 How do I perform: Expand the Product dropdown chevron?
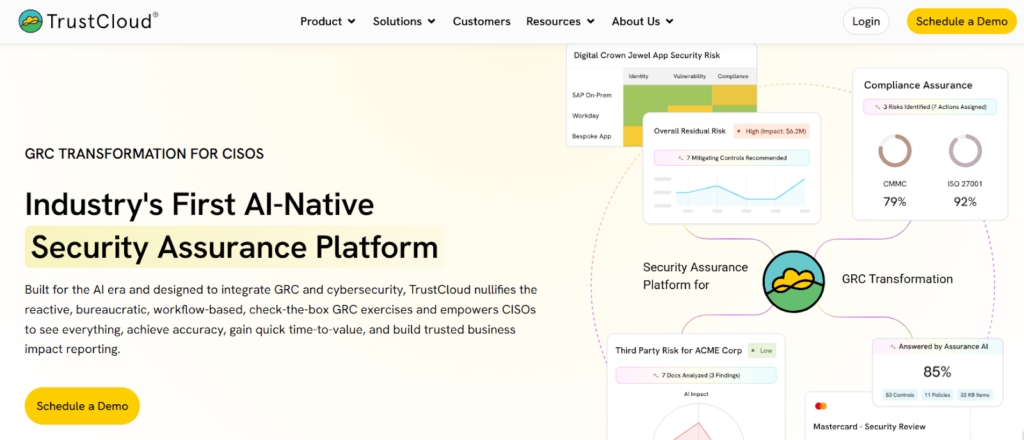(352, 22)
